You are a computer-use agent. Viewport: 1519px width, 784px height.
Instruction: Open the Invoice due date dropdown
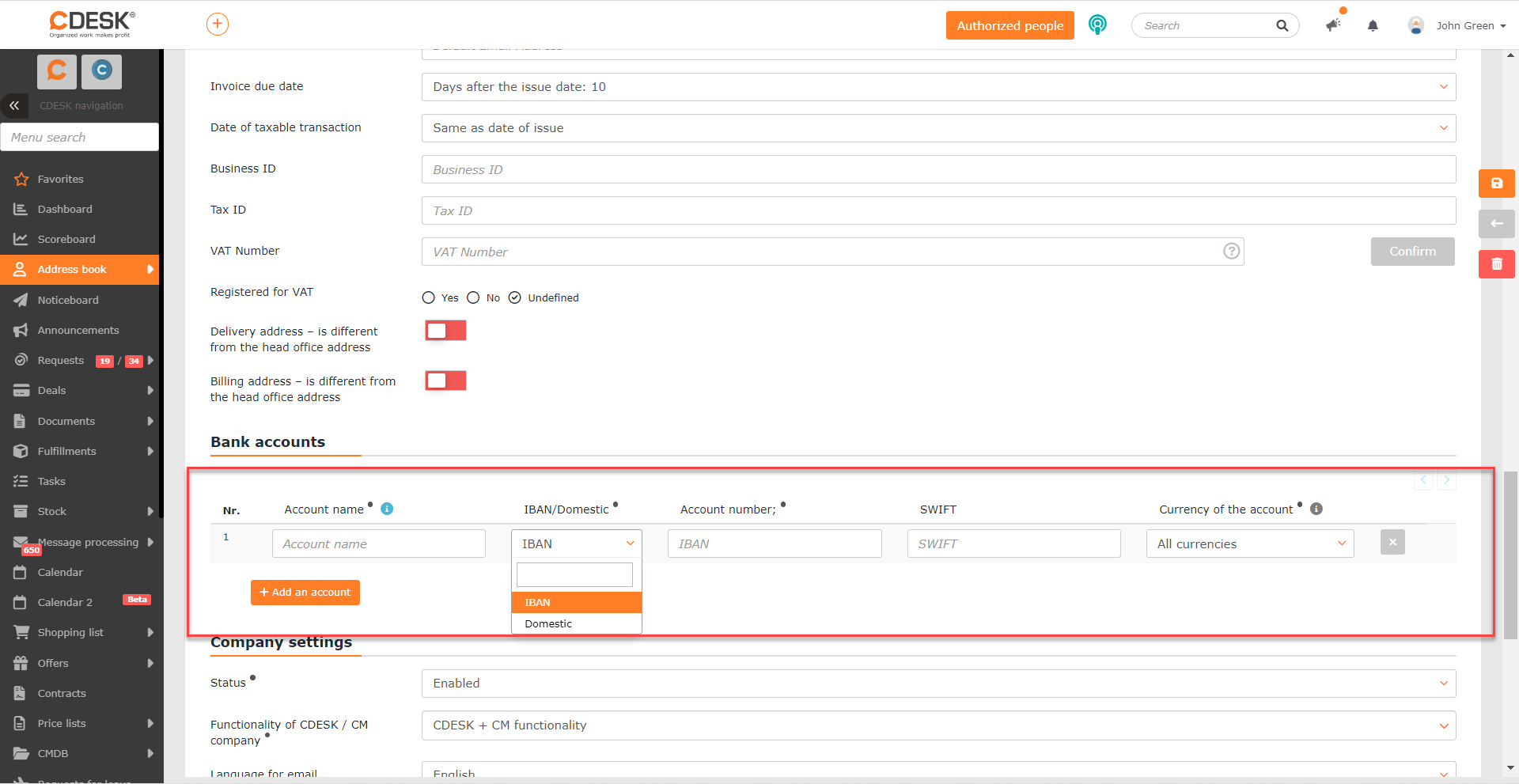click(x=938, y=87)
